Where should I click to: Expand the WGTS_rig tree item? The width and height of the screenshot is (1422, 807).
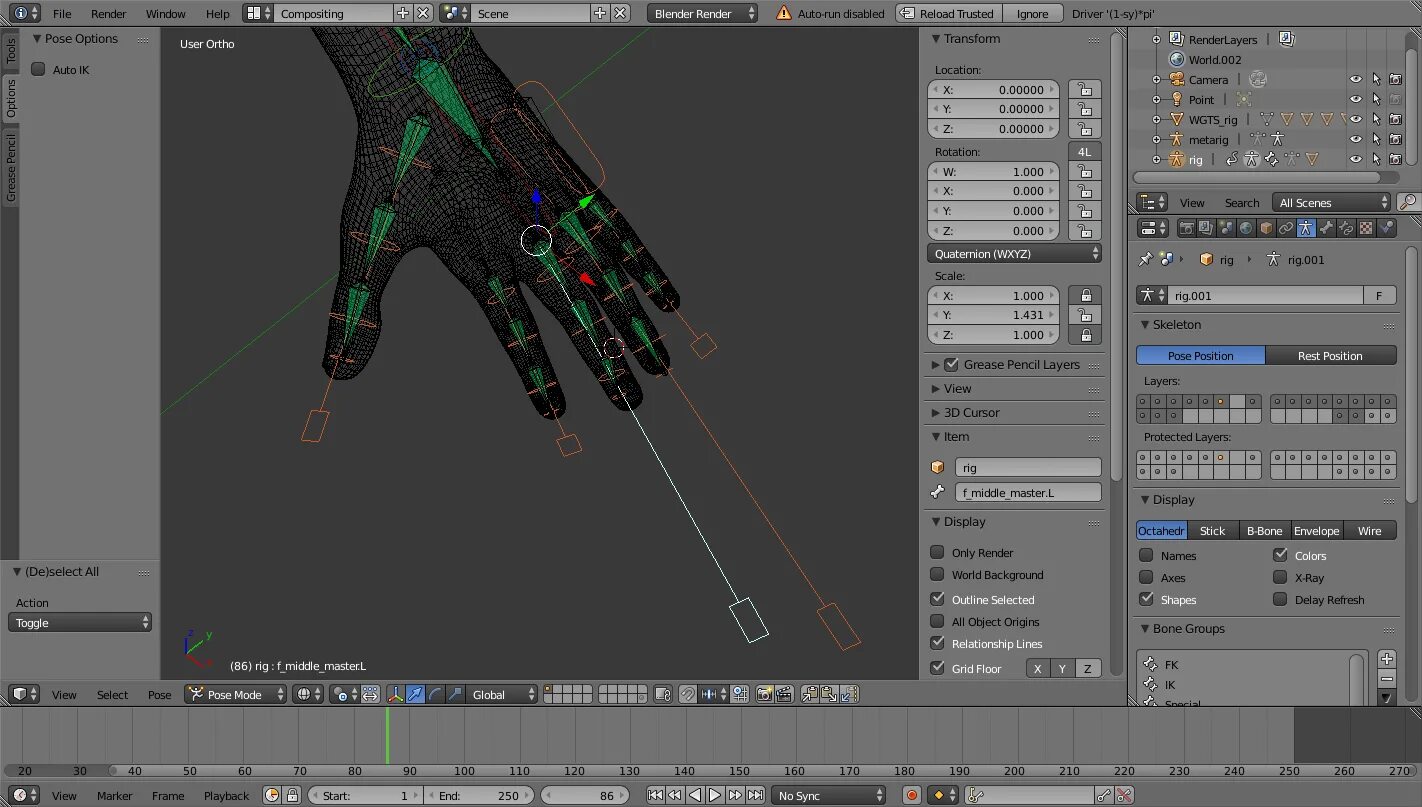pyautogui.click(x=1156, y=119)
